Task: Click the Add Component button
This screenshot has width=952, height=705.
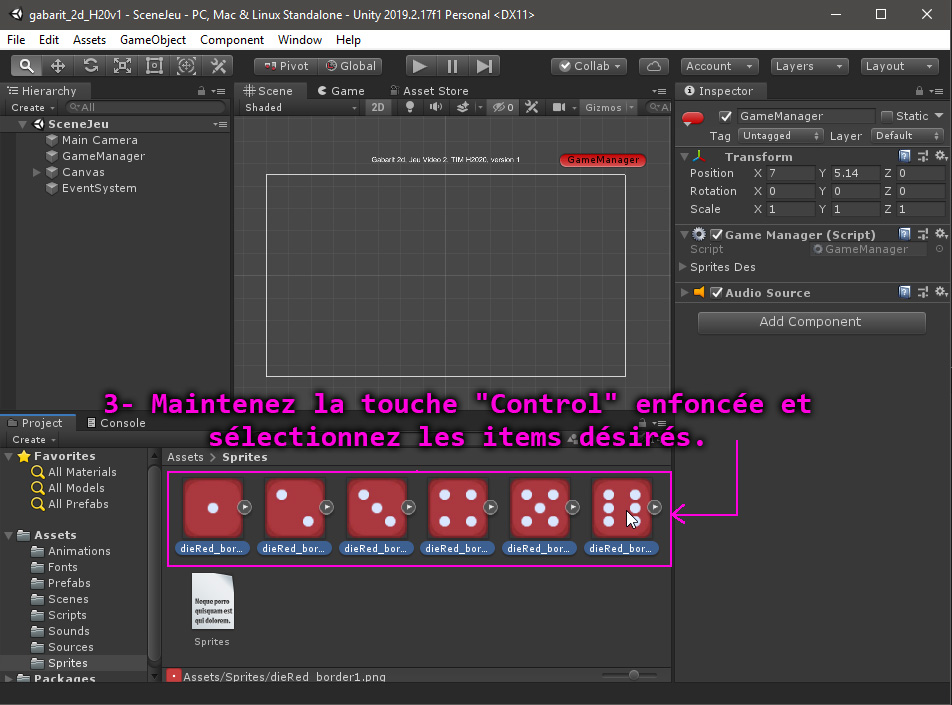Action: tap(810, 322)
